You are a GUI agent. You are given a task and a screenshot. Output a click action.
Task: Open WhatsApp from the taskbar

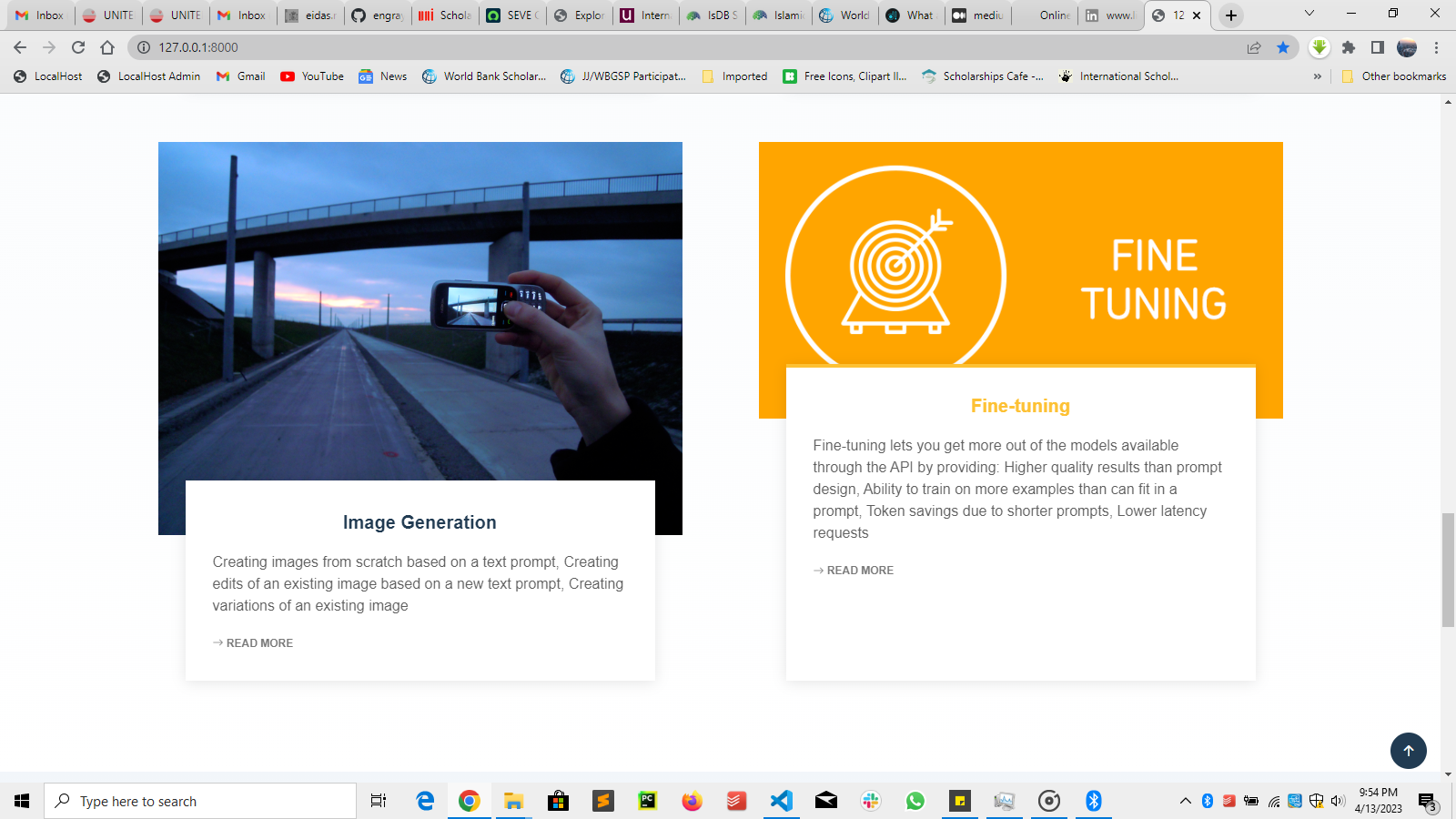pos(915,801)
